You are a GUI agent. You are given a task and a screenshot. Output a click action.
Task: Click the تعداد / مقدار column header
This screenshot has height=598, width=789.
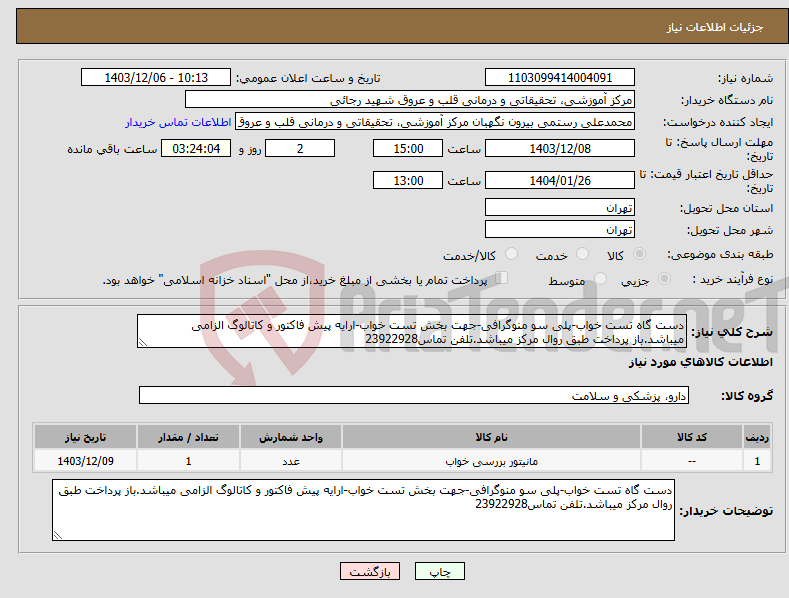click(188, 437)
